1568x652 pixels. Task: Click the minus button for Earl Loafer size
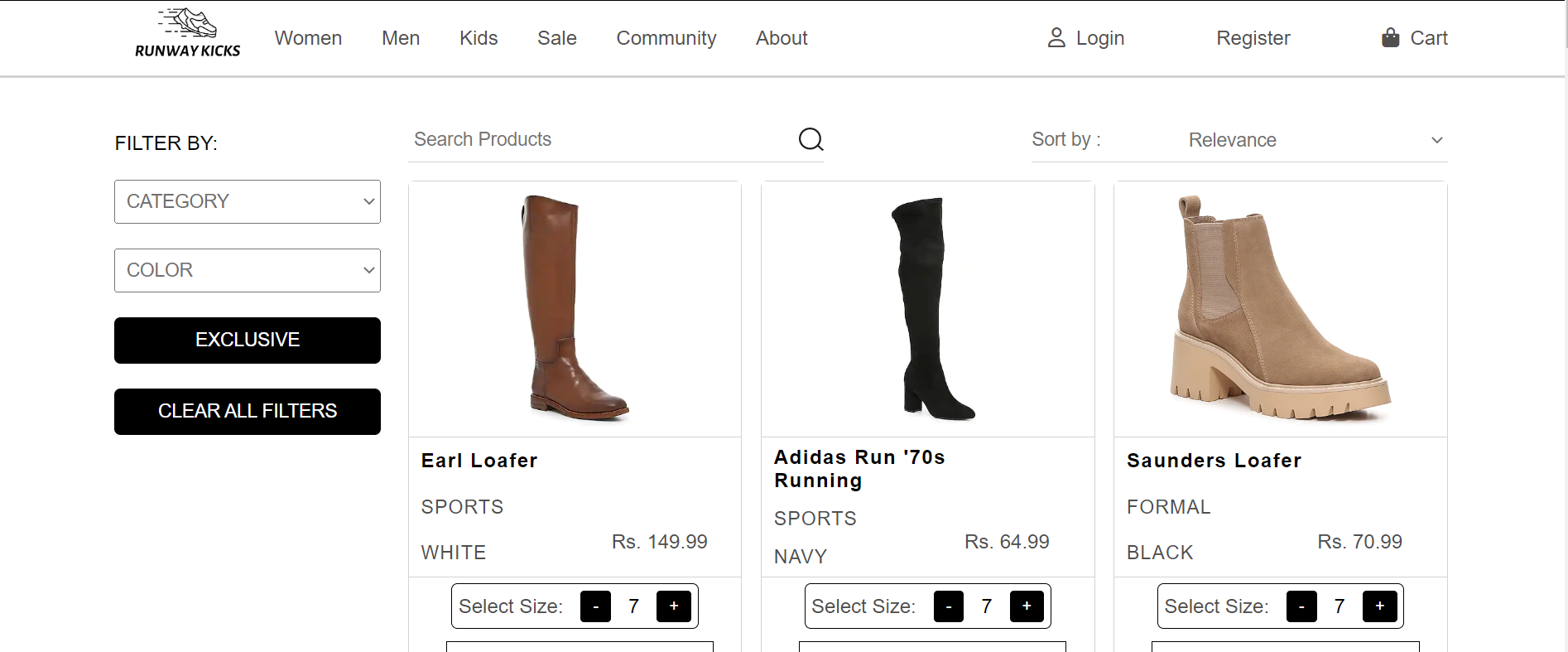click(595, 606)
